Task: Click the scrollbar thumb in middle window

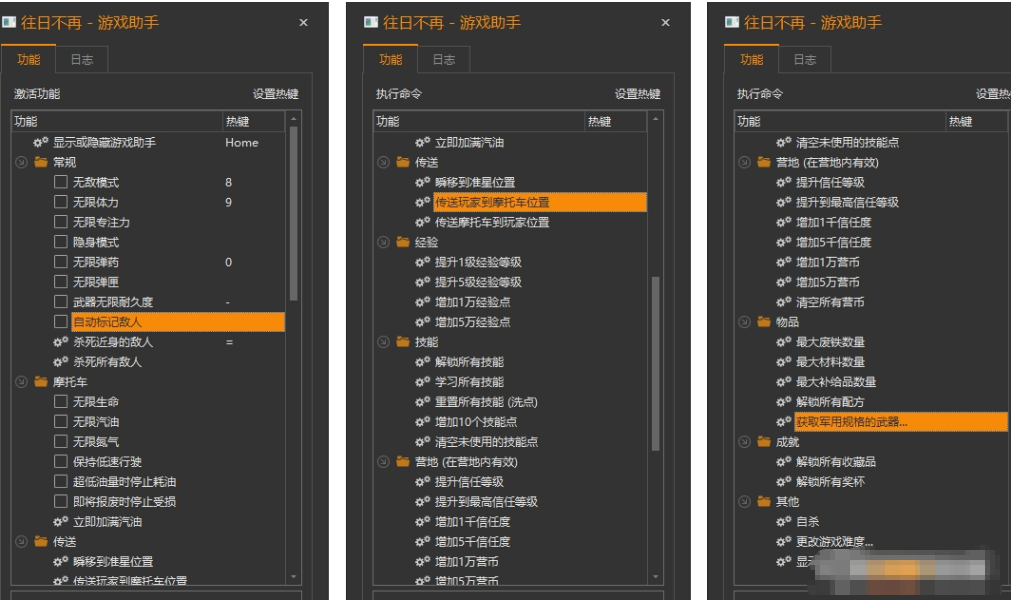Action: 656,360
